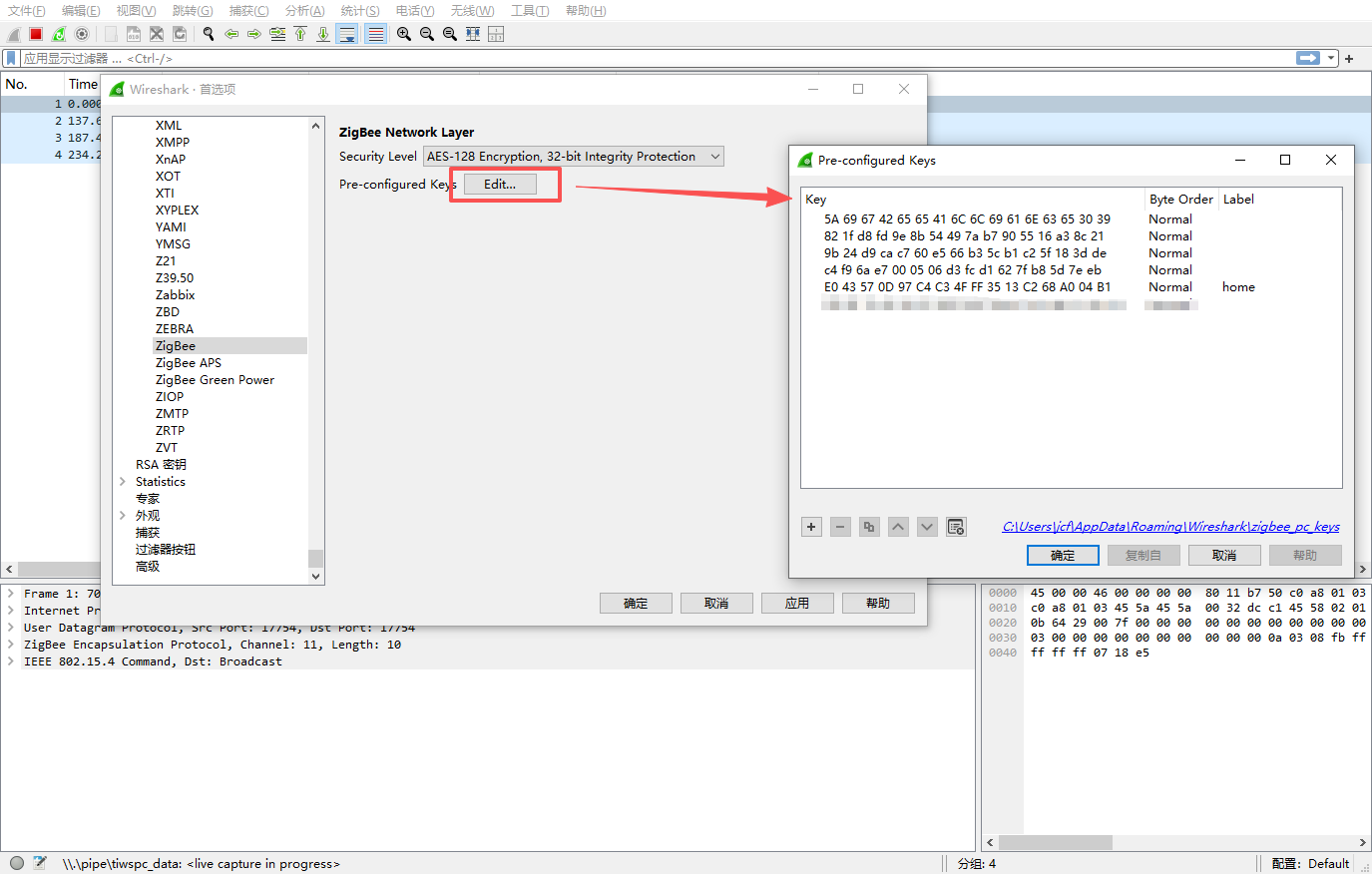This screenshot has height=874, width=1372.
Task: Open the 工具(T) menu
Action: (x=530, y=10)
